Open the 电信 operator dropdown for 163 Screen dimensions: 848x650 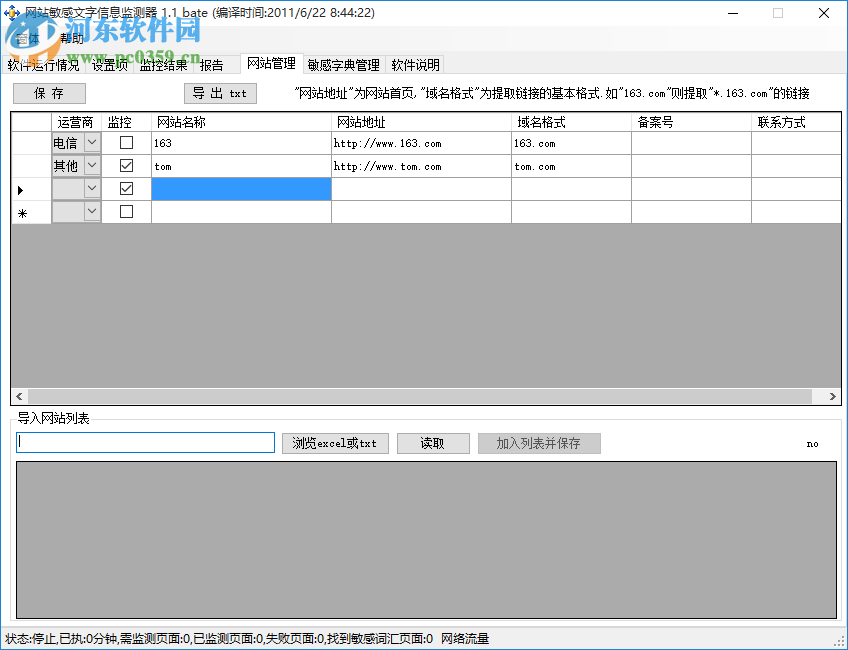point(90,142)
